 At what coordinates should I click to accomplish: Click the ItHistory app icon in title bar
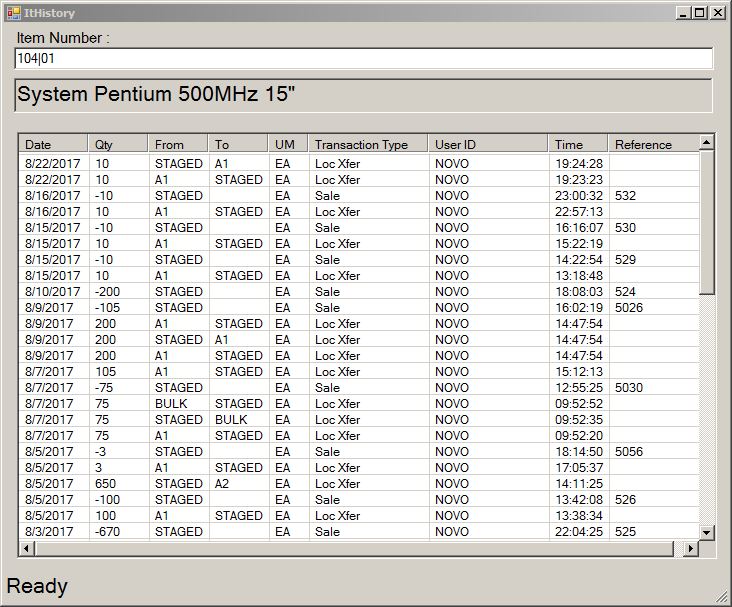pos(13,13)
